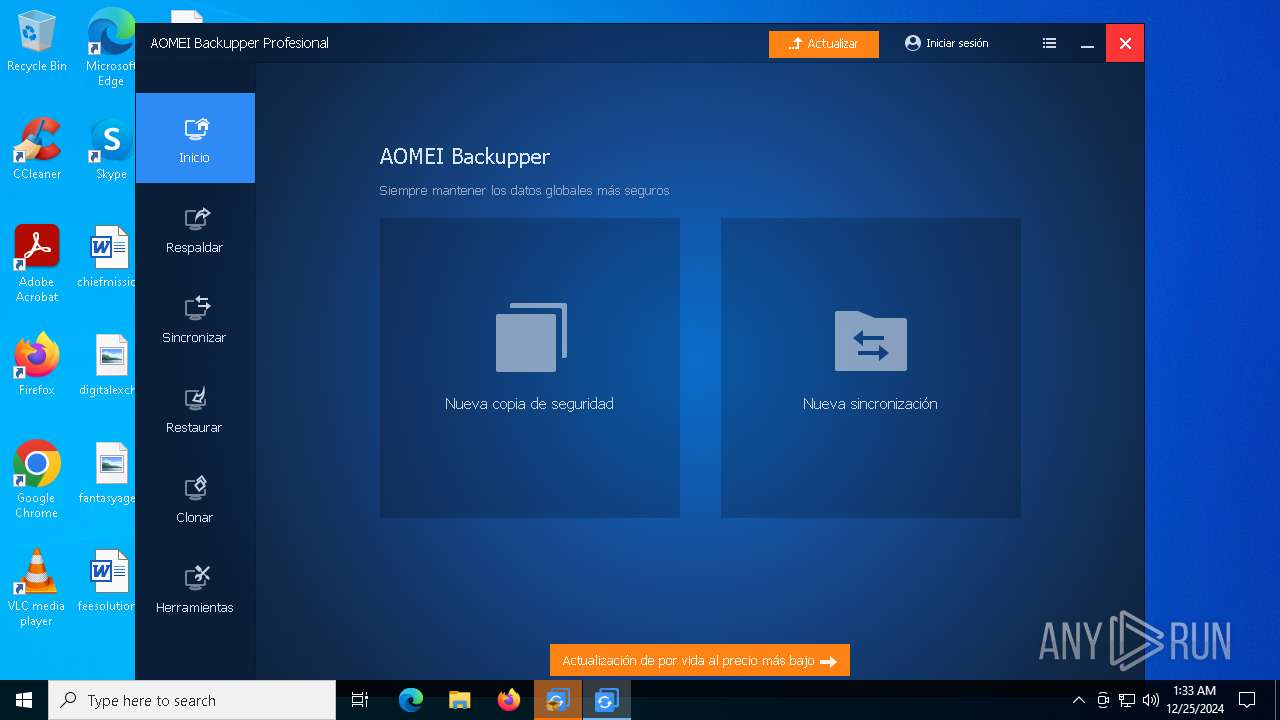
Task: Select the AOMEI installer taskbar icon
Action: click(x=558, y=700)
